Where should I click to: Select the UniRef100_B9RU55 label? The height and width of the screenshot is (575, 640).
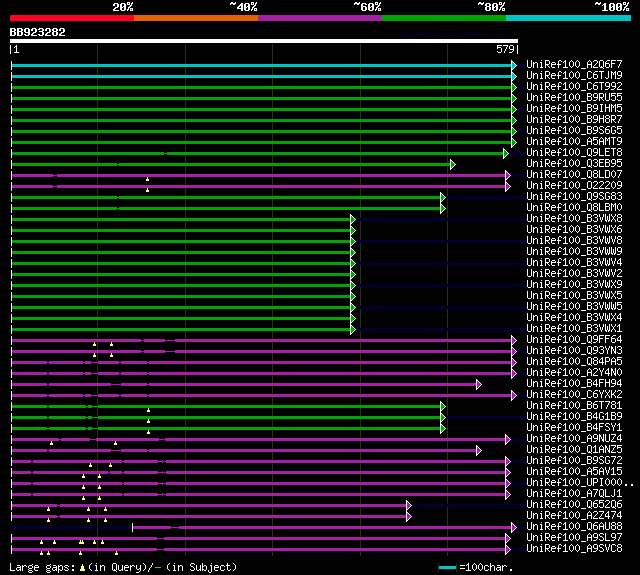point(574,98)
